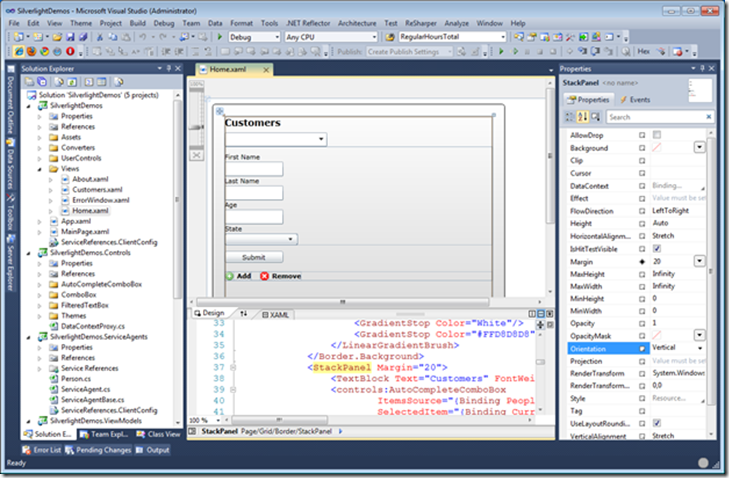The width and height of the screenshot is (729, 478).
Task: Click the Cut scissors icon
Action: point(99,37)
